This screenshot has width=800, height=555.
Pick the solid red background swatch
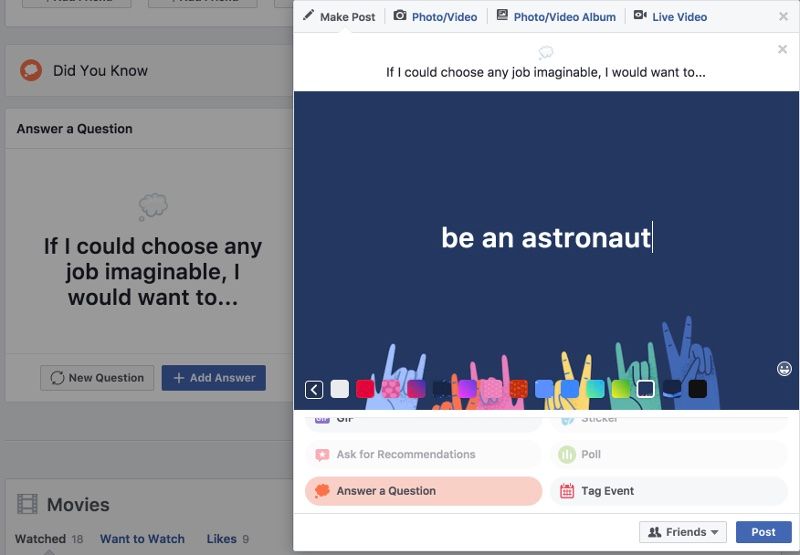tap(365, 389)
